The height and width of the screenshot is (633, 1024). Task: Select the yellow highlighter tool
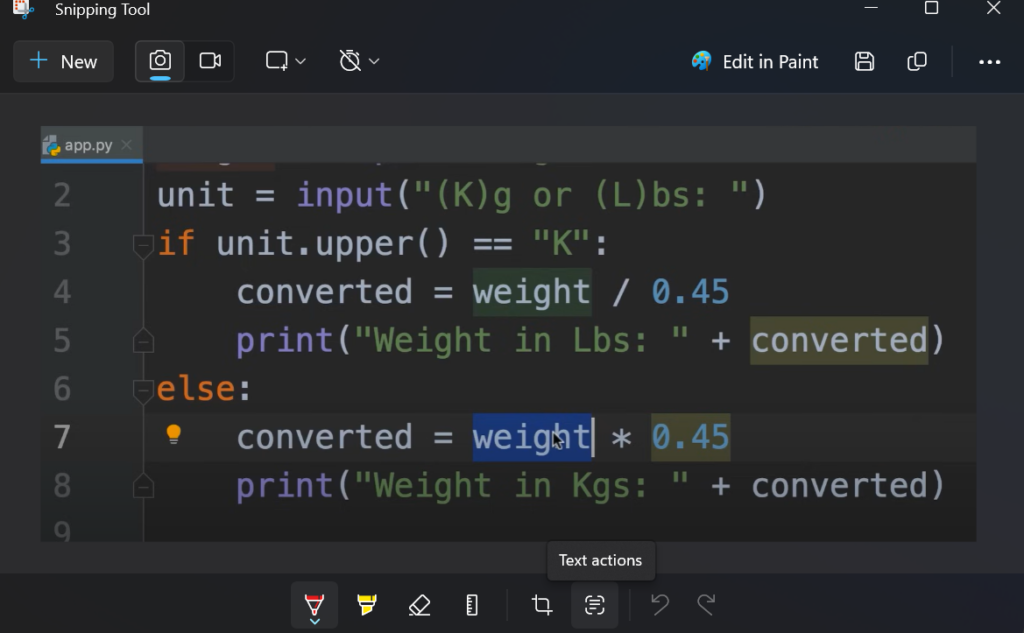tap(367, 605)
